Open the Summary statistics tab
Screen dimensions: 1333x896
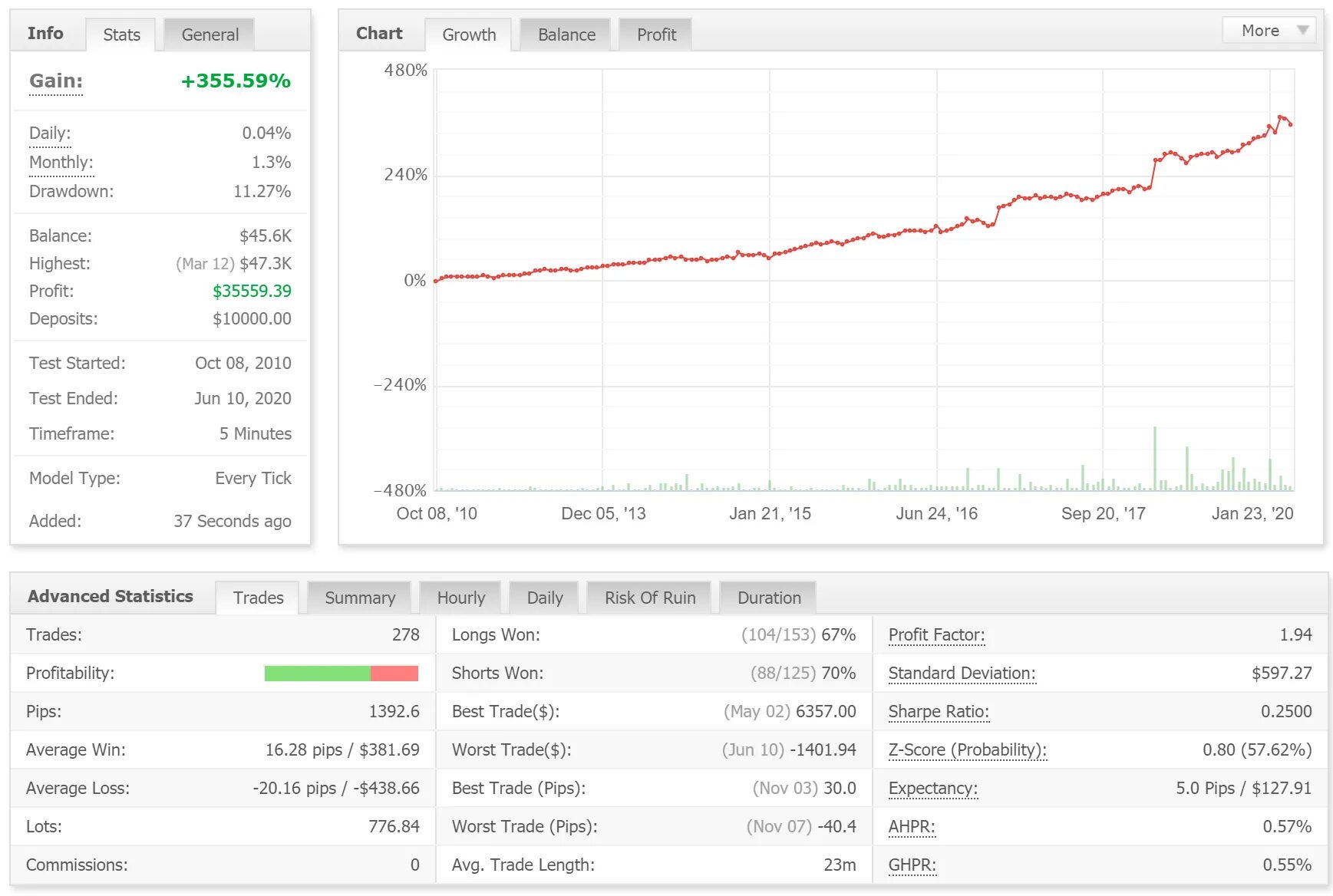(360, 598)
